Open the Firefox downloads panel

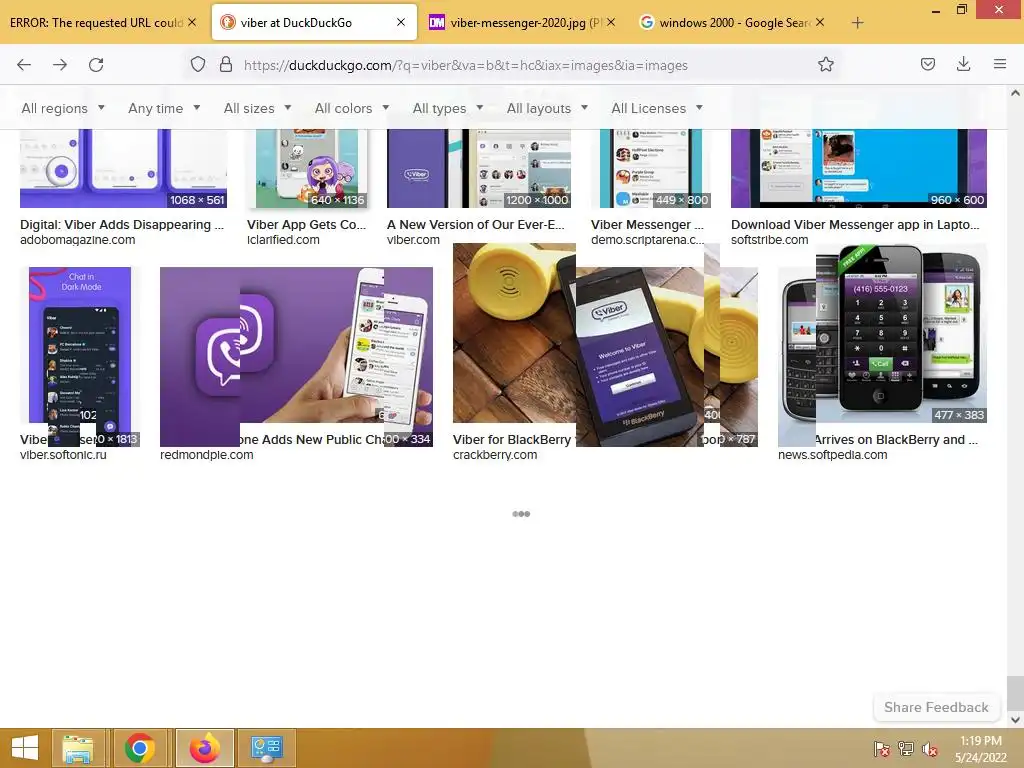[x=963, y=64]
